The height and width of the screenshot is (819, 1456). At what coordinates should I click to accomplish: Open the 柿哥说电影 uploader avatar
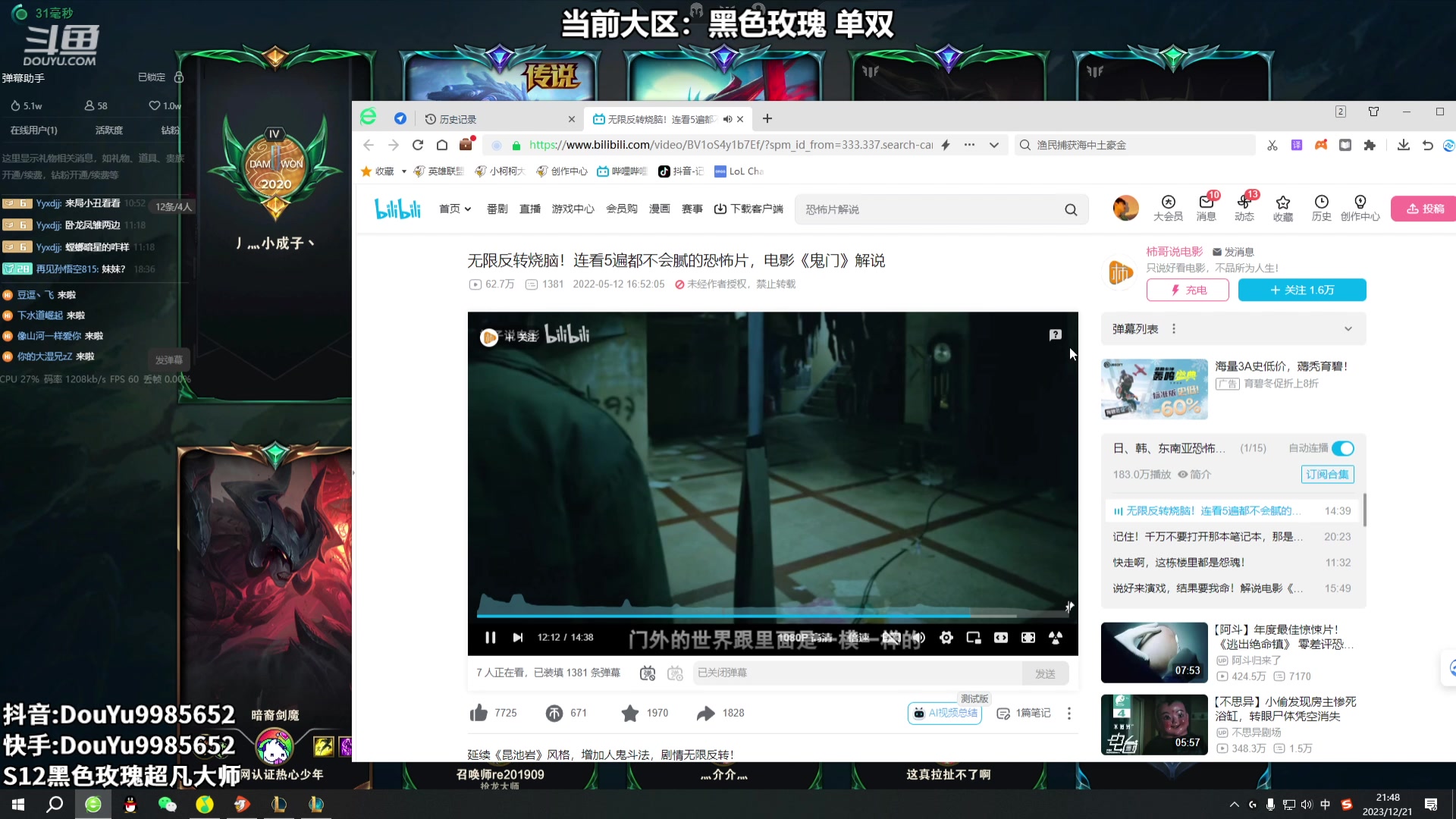point(1120,271)
